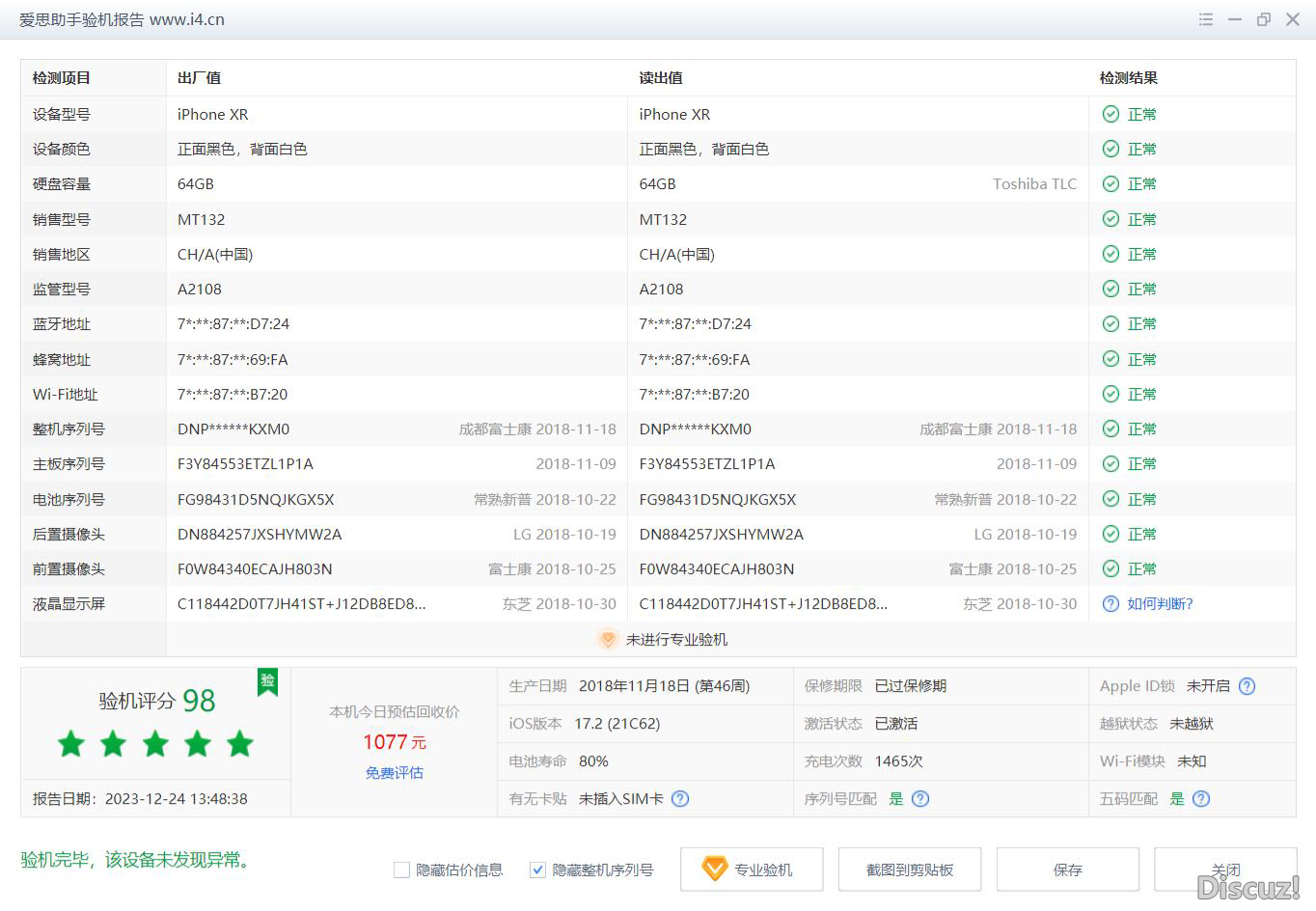Click the 未进行专业验机 text
The height and width of the screenshot is (911, 1316).
coord(676,639)
